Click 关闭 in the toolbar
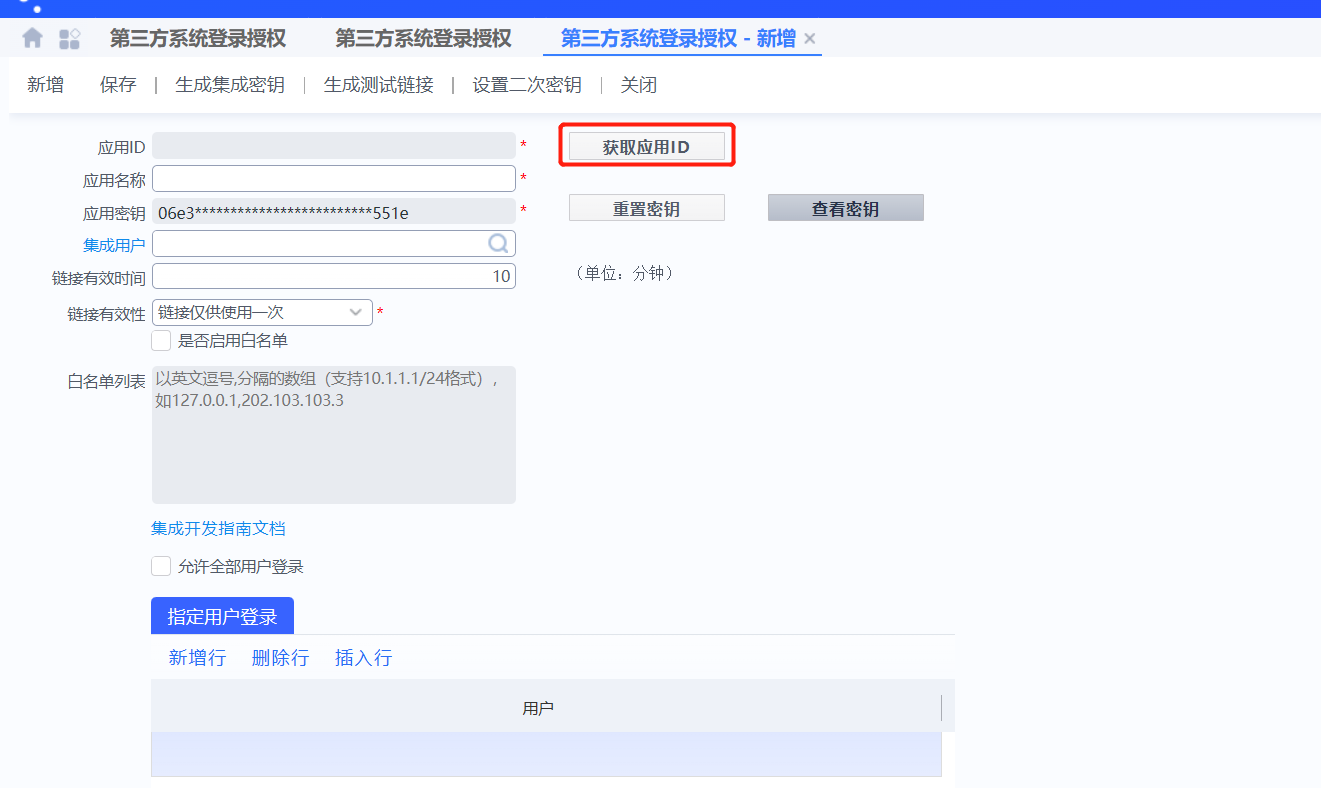 point(639,85)
